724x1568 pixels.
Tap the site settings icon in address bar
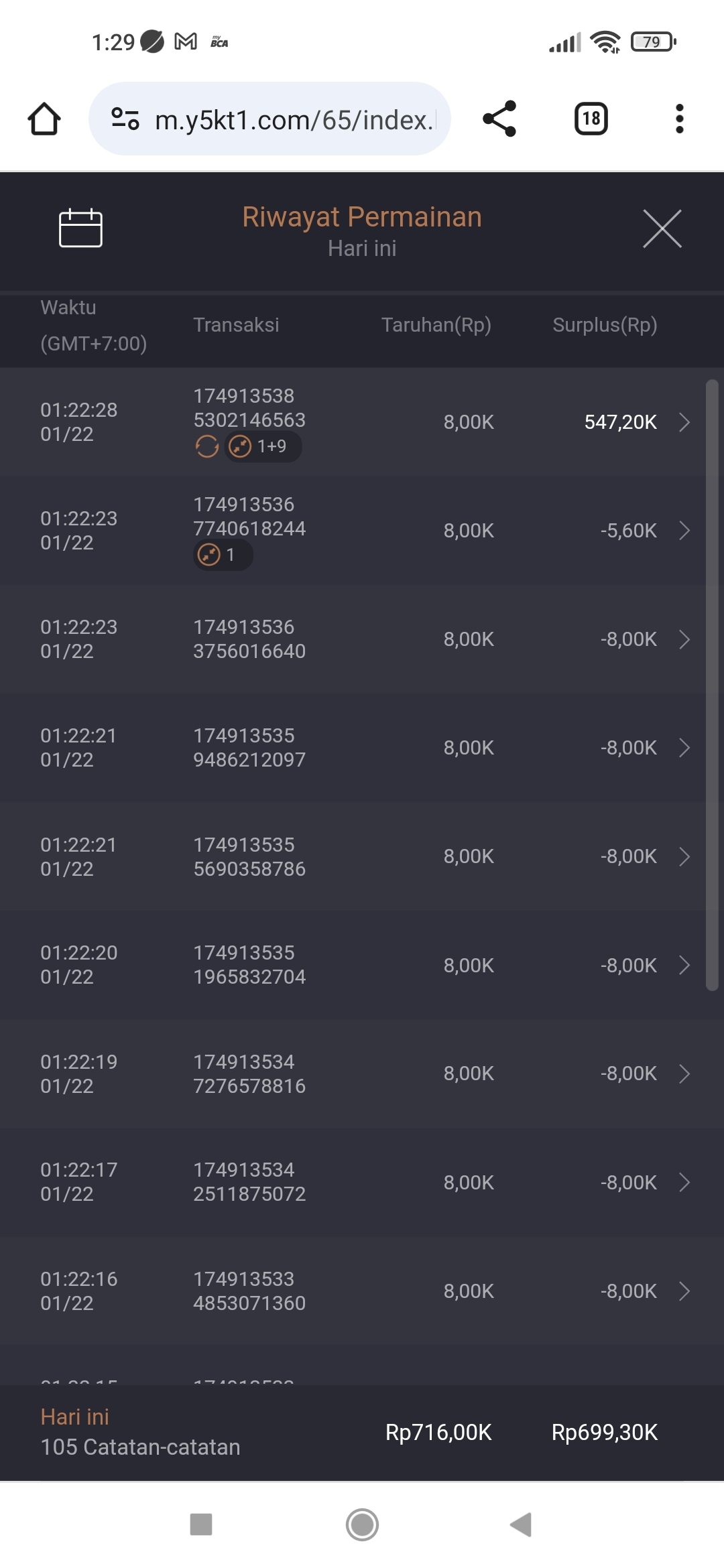[125, 119]
